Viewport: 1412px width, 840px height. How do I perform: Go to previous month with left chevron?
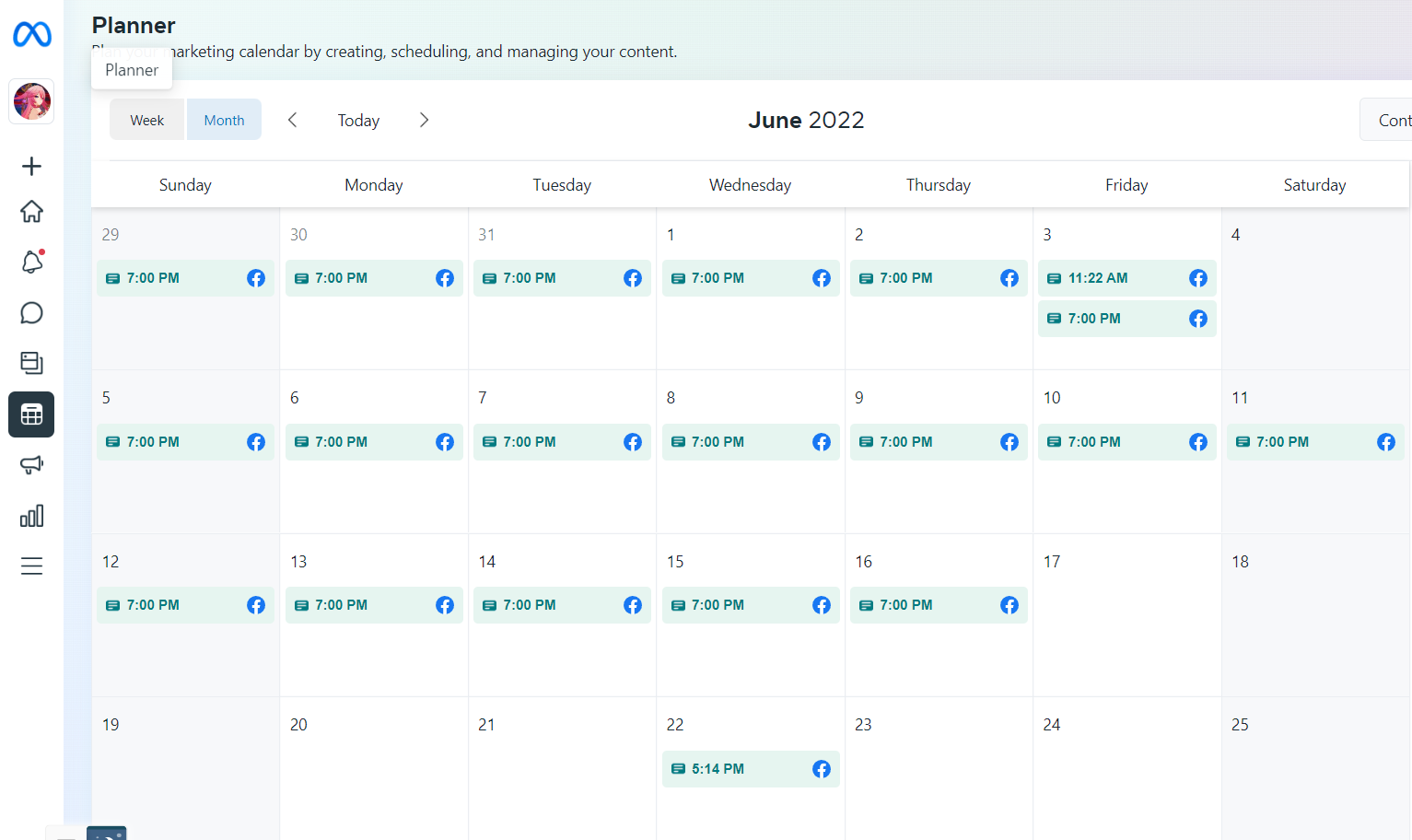pyautogui.click(x=292, y=120)
